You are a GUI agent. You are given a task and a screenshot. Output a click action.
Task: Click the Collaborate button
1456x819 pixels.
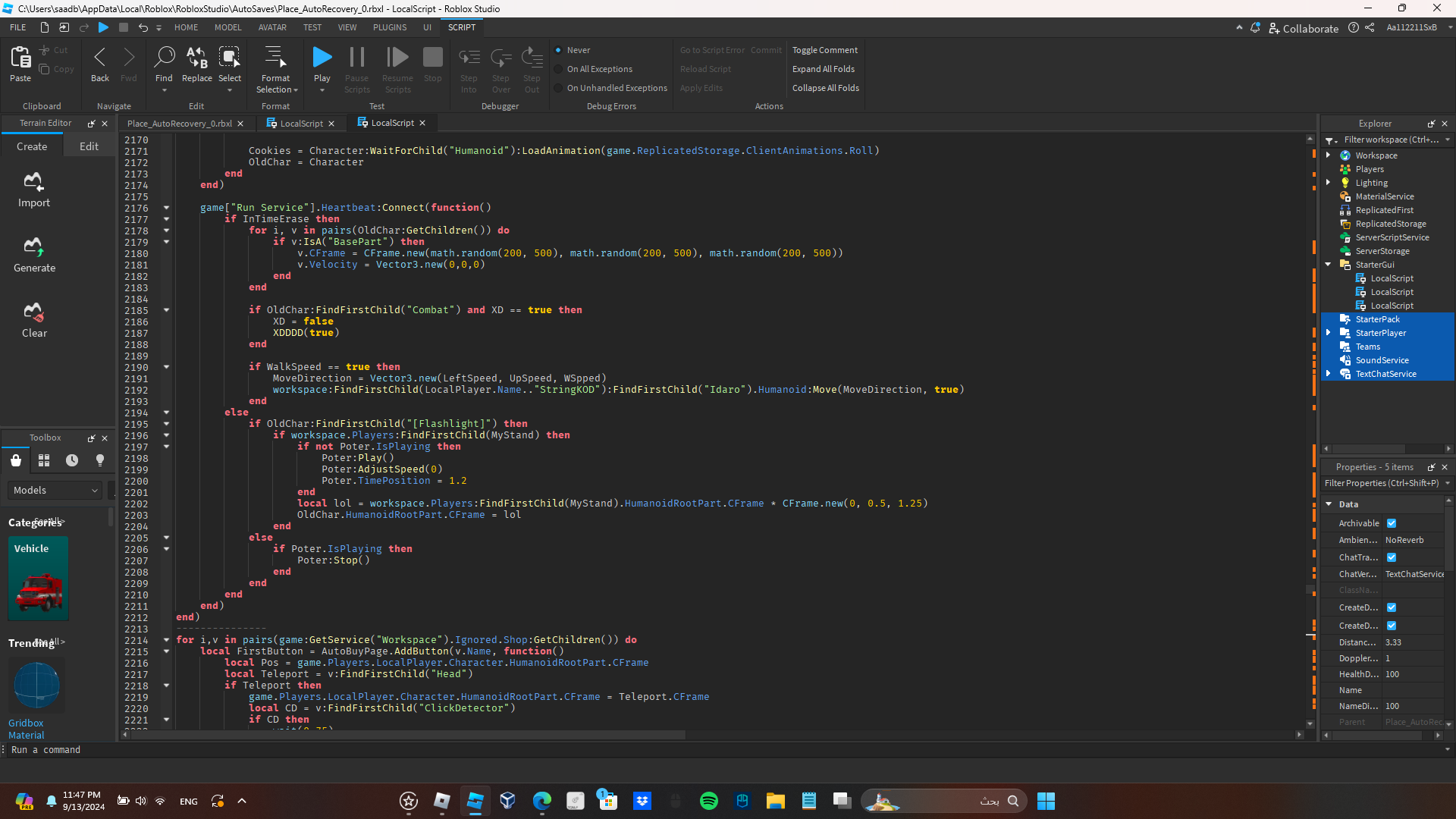point(1304,28)
